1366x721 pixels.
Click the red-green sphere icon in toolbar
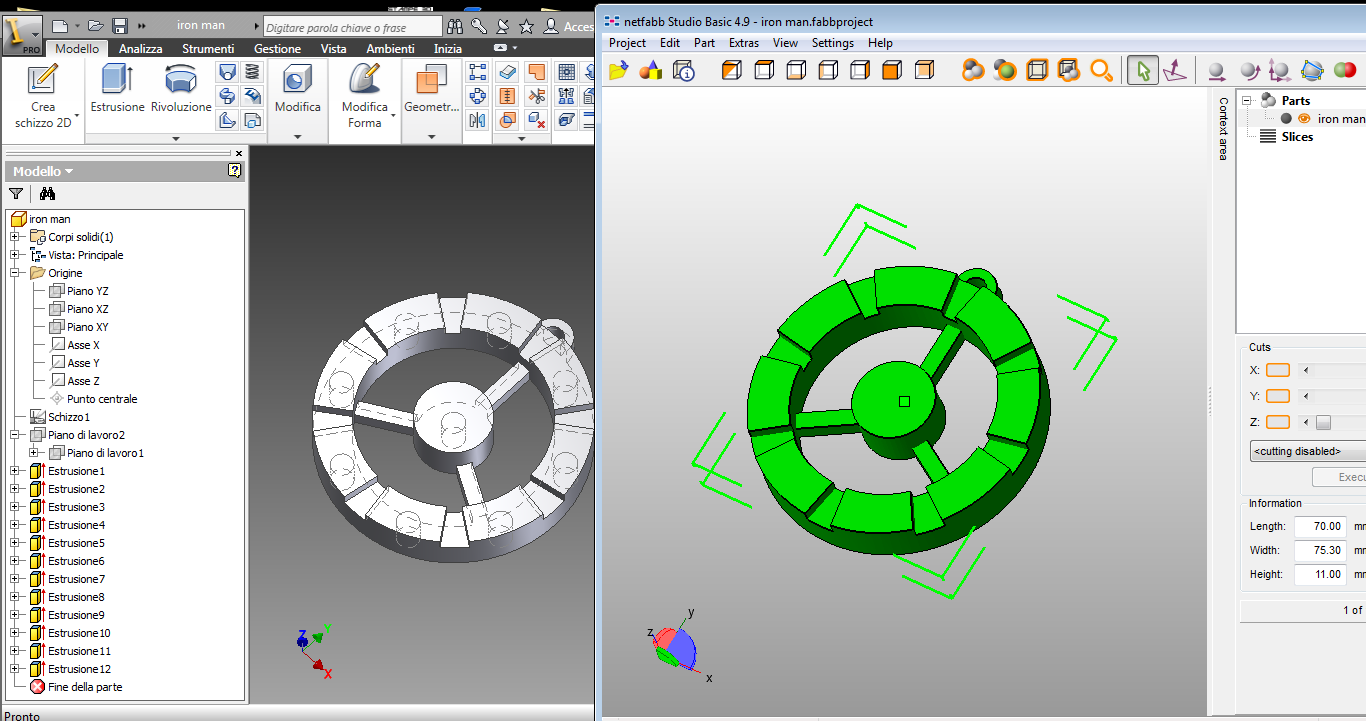1344,70
